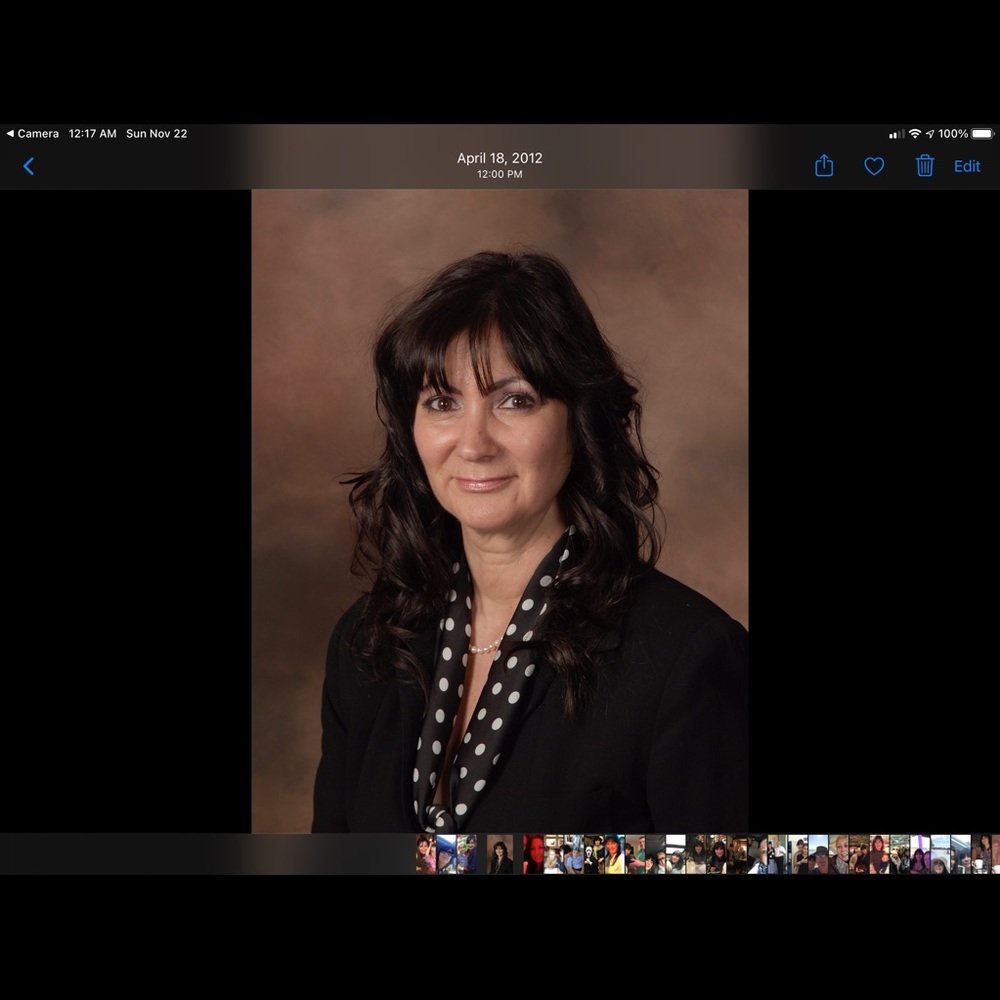Open the 12:00 PM timestamp label
This screenshot has width=1000, height=1000.
pos(500,173)
